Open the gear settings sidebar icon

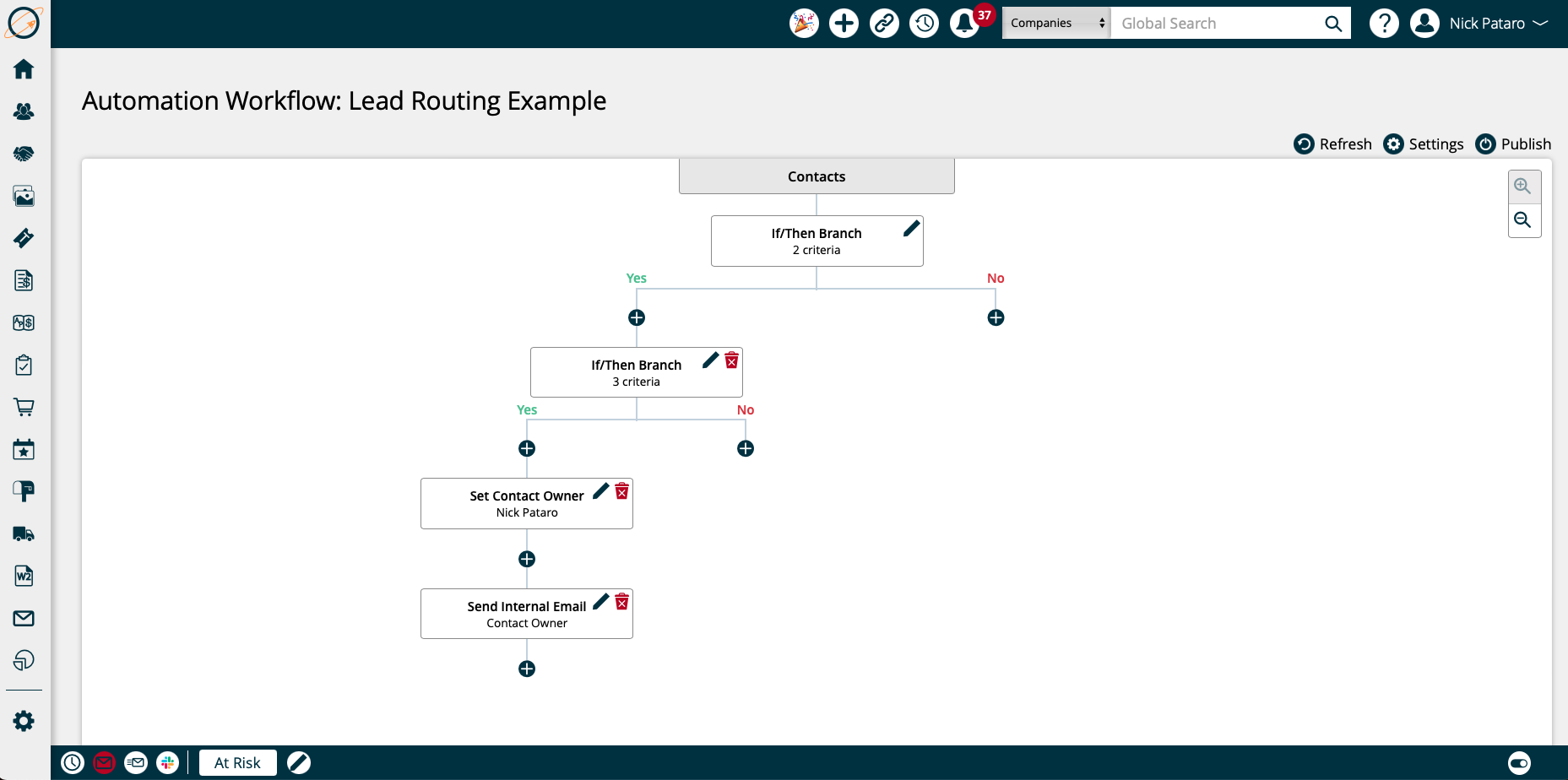[24, 721]
